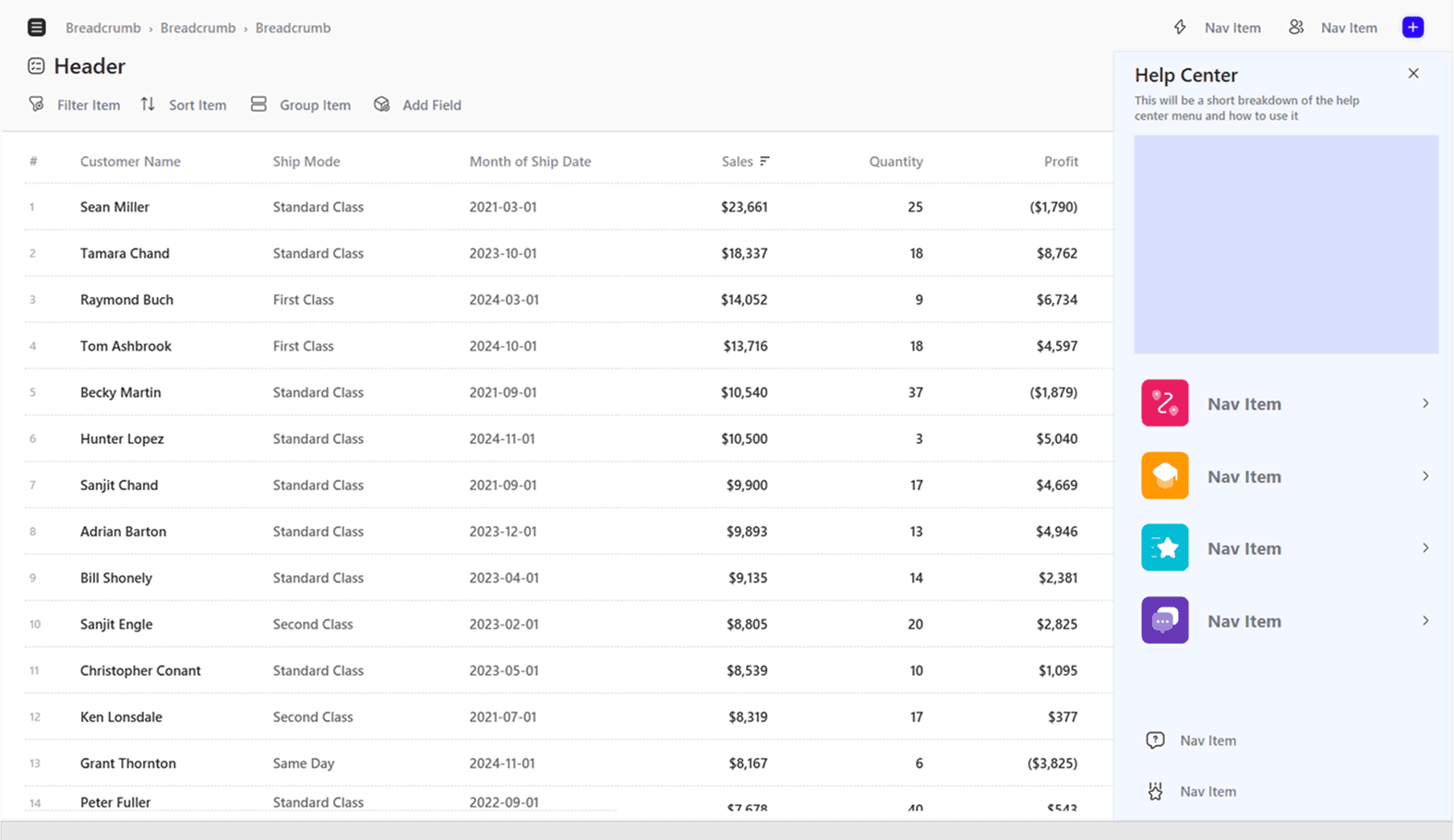Click the users Nav Item icon
1454x840 pixels.
[x=1296, y=28]
